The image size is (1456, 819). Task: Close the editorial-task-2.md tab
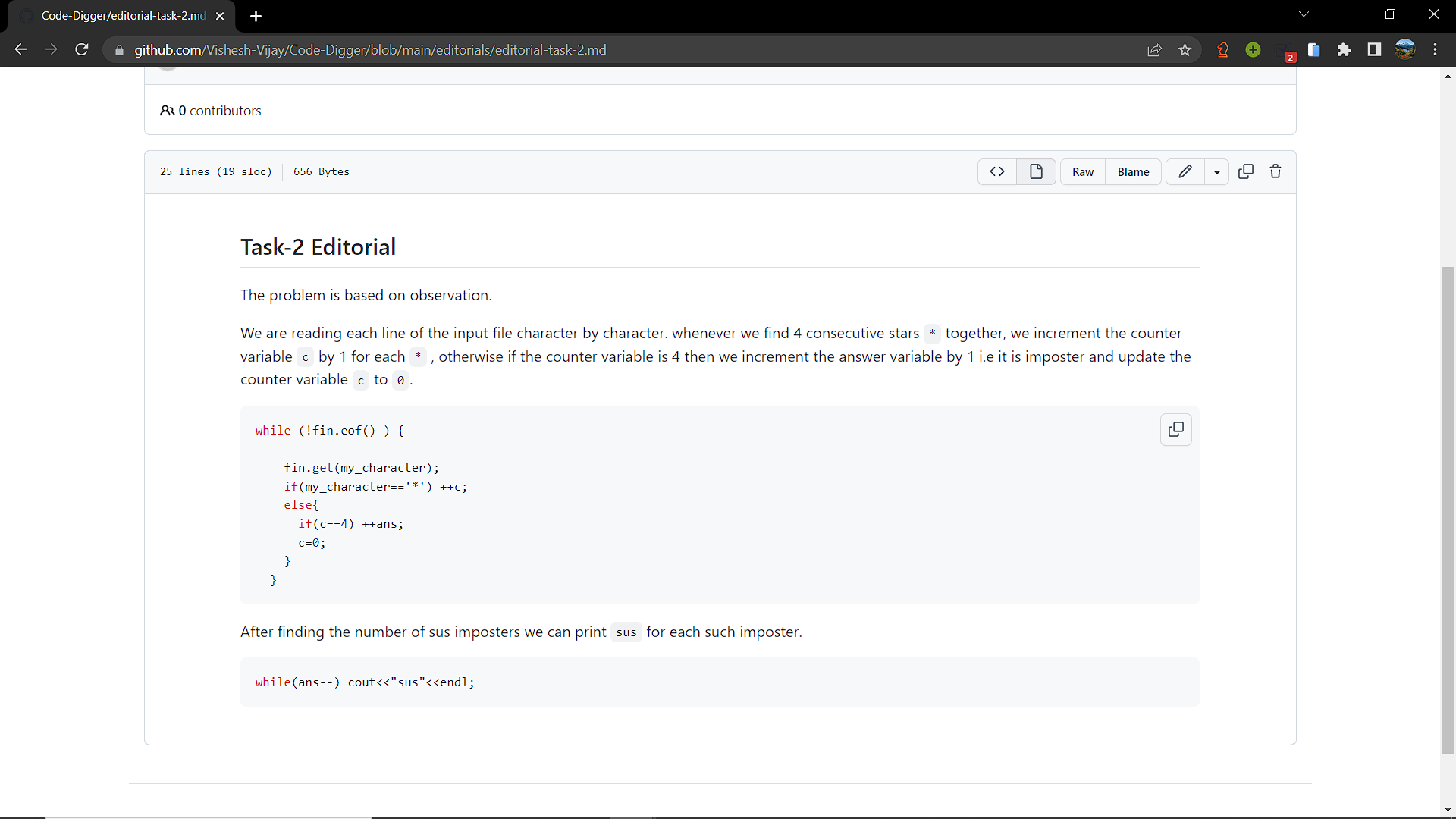point(220,16)
